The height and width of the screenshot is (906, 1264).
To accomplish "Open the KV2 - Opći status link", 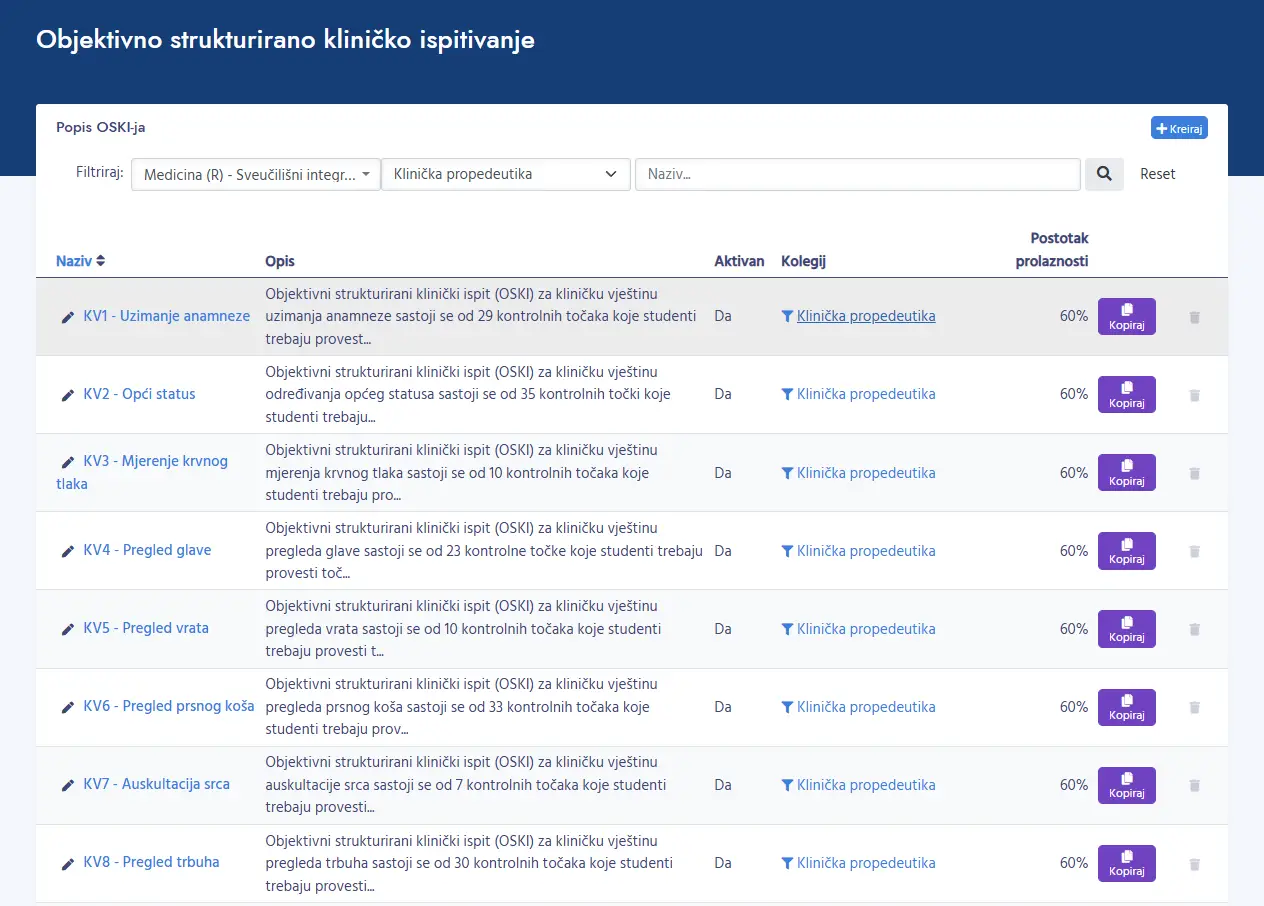I will (139, 394).
